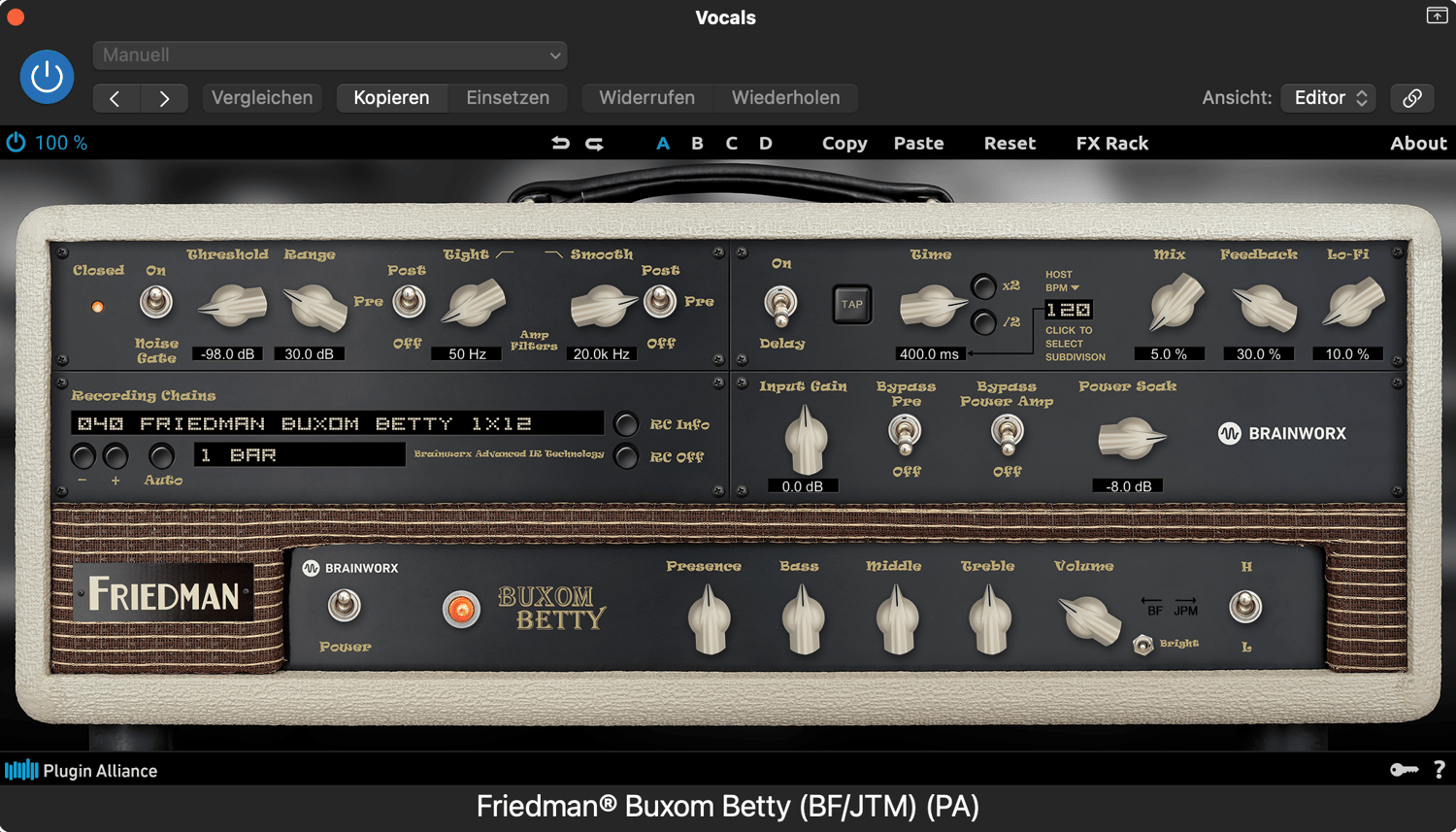Click the Plugin Alliance redo arrow

coord(594,143)
